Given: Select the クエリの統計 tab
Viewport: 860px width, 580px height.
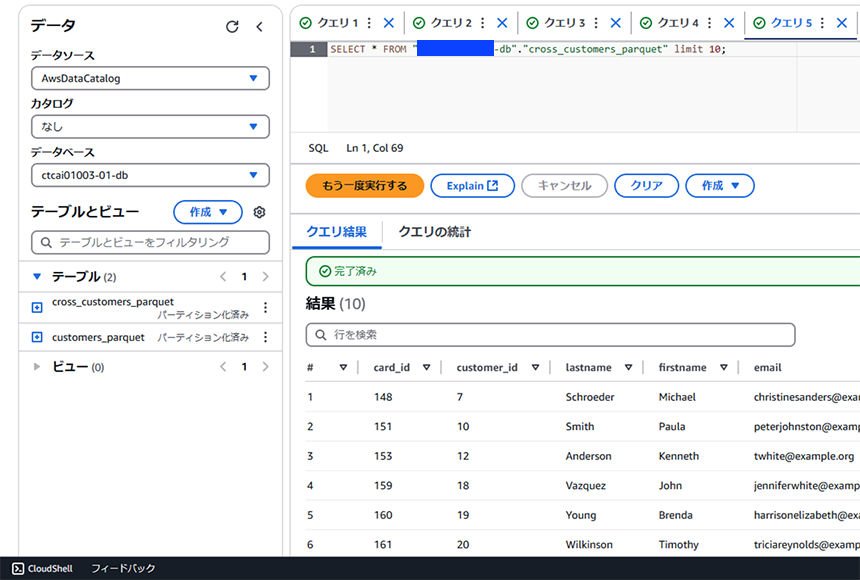Looking at the screenshot, I should pos(434,232).
